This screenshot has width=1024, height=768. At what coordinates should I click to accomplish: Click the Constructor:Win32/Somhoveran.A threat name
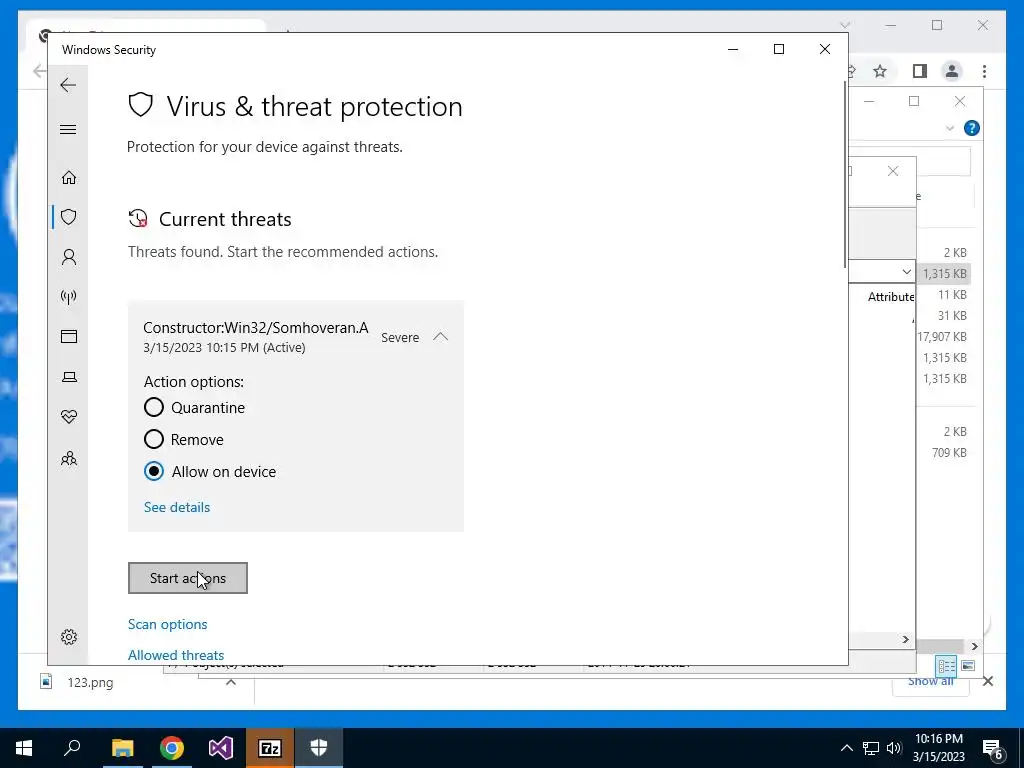(x=255, y=328)
